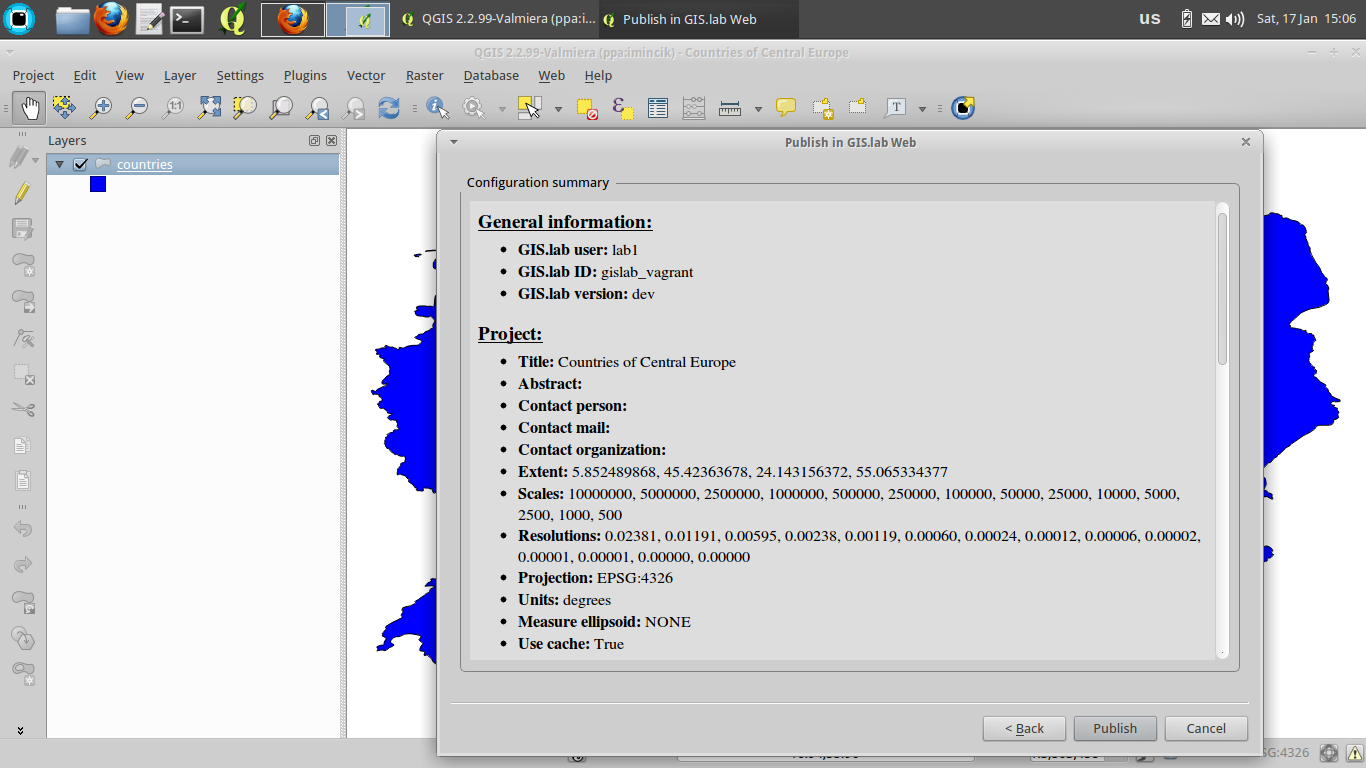Activate the Zoom Out magnifier
Viewport: 1366px width, 768px height.
coord(137,107)
